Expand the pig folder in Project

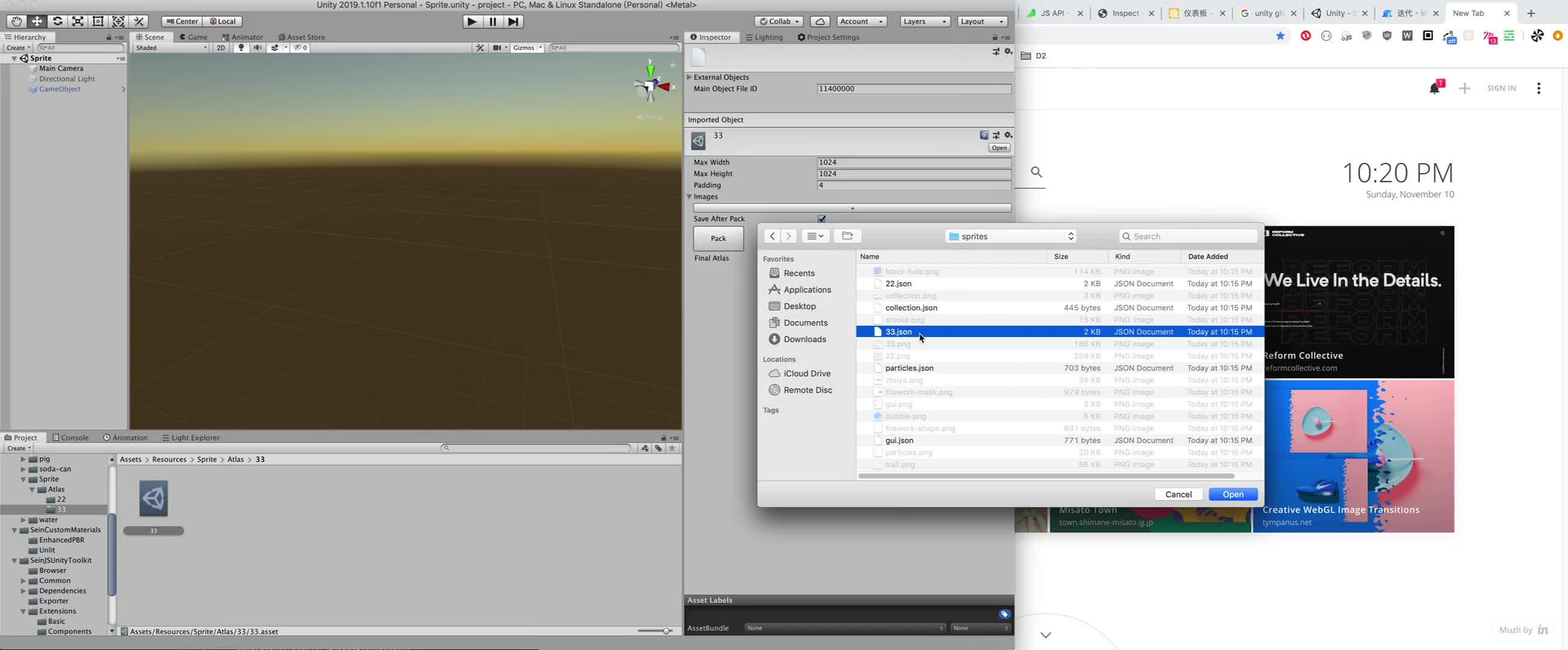(23, 459)
